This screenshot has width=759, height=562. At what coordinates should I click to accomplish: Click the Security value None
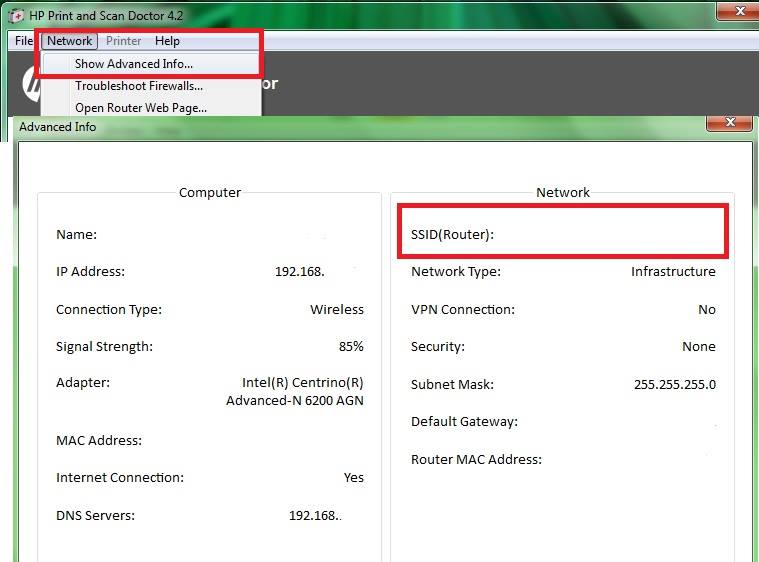click(698, 347)
